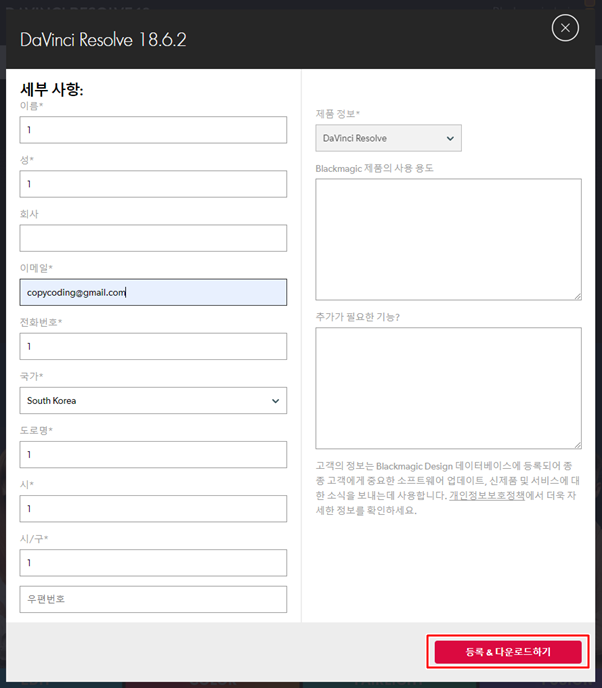The height and width of the screenshot is (688, 602).
Task: Click the 세부 사항 heading text
Action: 52,89
